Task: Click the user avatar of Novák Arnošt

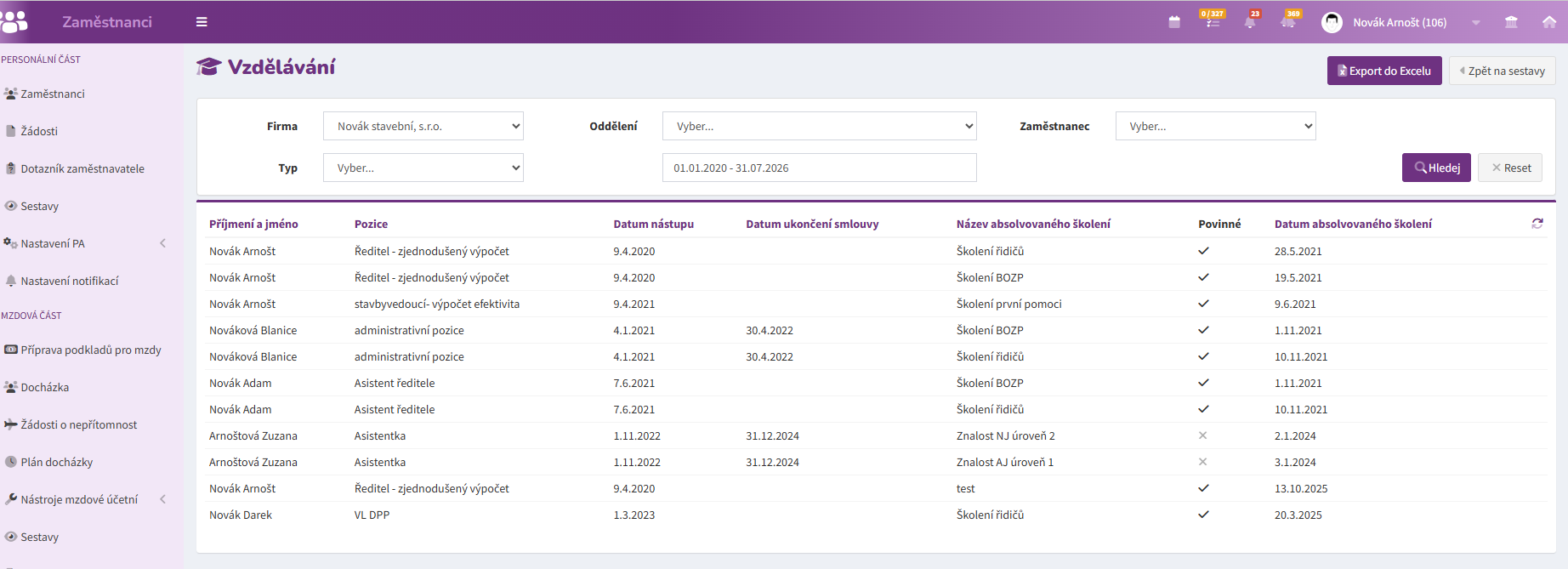Action: pos(1332,22)
